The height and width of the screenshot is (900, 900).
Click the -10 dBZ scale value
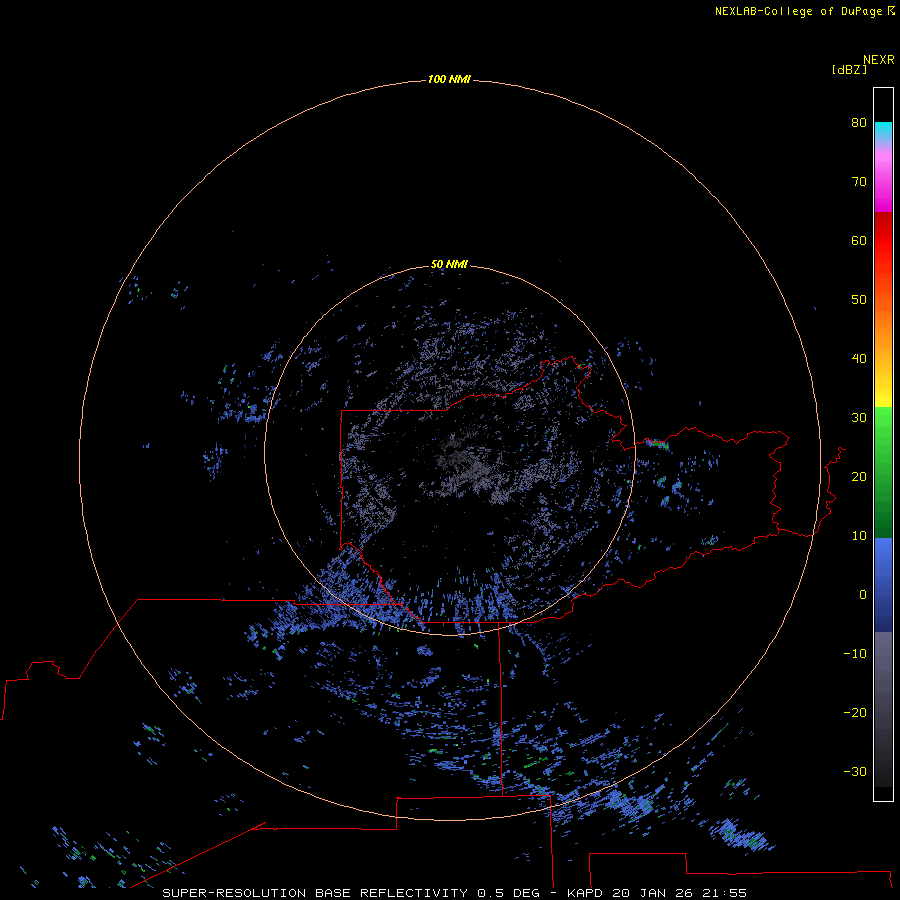pos(855,654)
